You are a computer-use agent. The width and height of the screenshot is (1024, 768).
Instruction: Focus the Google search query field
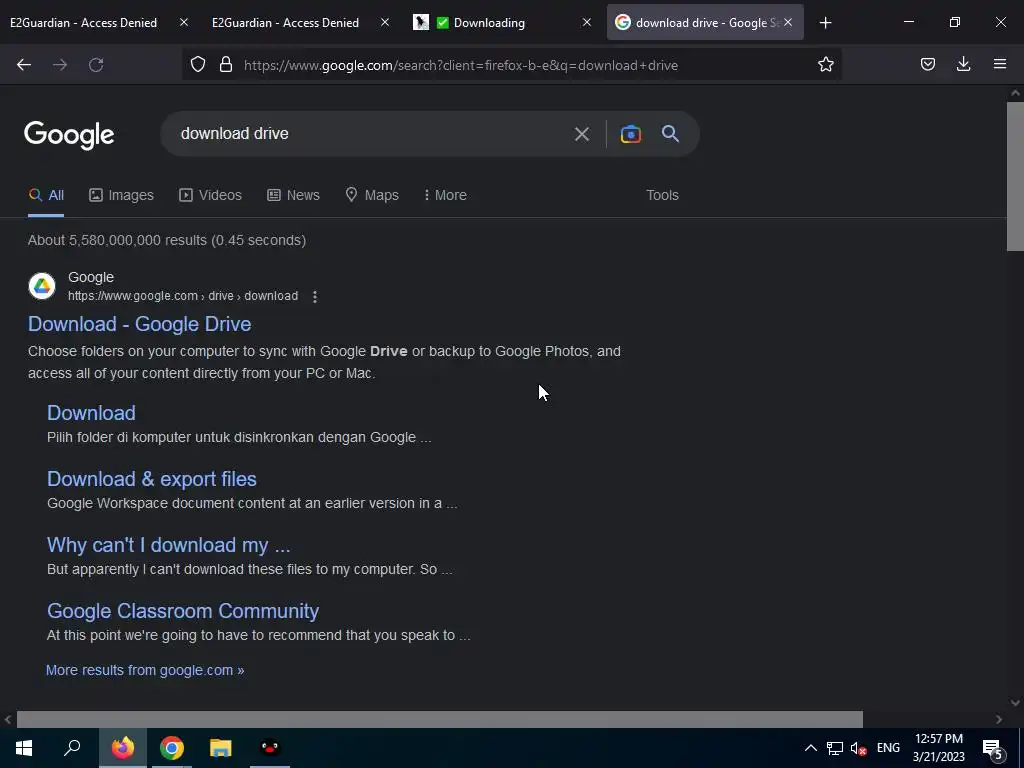[369, 134]
